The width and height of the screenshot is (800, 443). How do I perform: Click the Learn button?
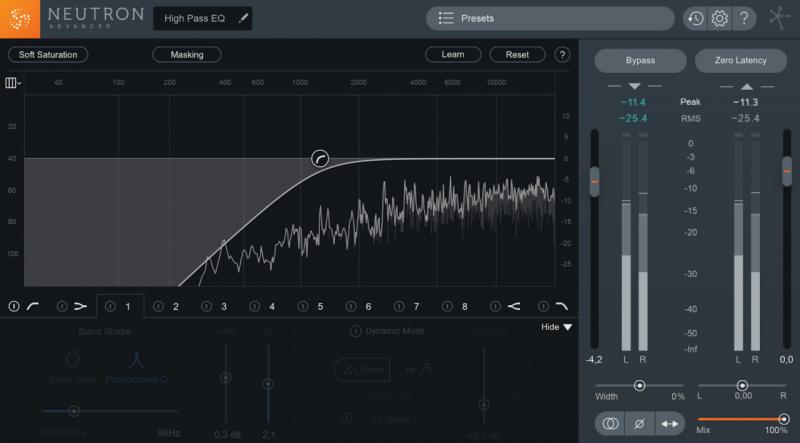(x=453, y=55)
